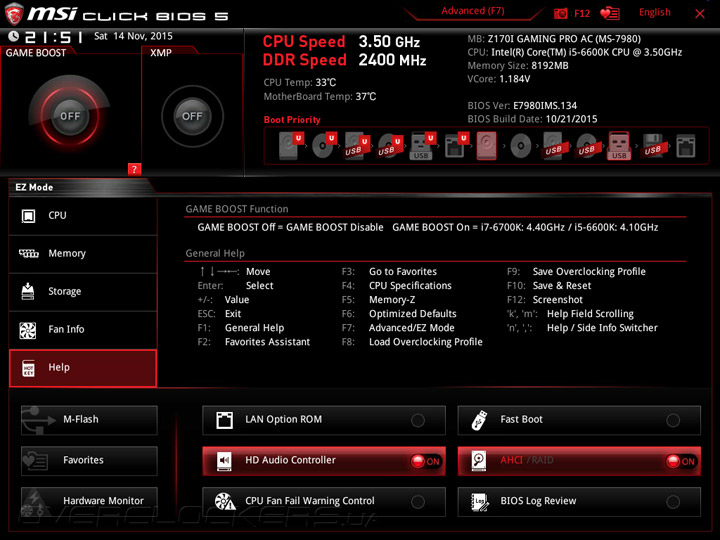Open the CPU section in EZ Mode
The width and height of the screenshot is (720, 540).
(x=83, y=216)
